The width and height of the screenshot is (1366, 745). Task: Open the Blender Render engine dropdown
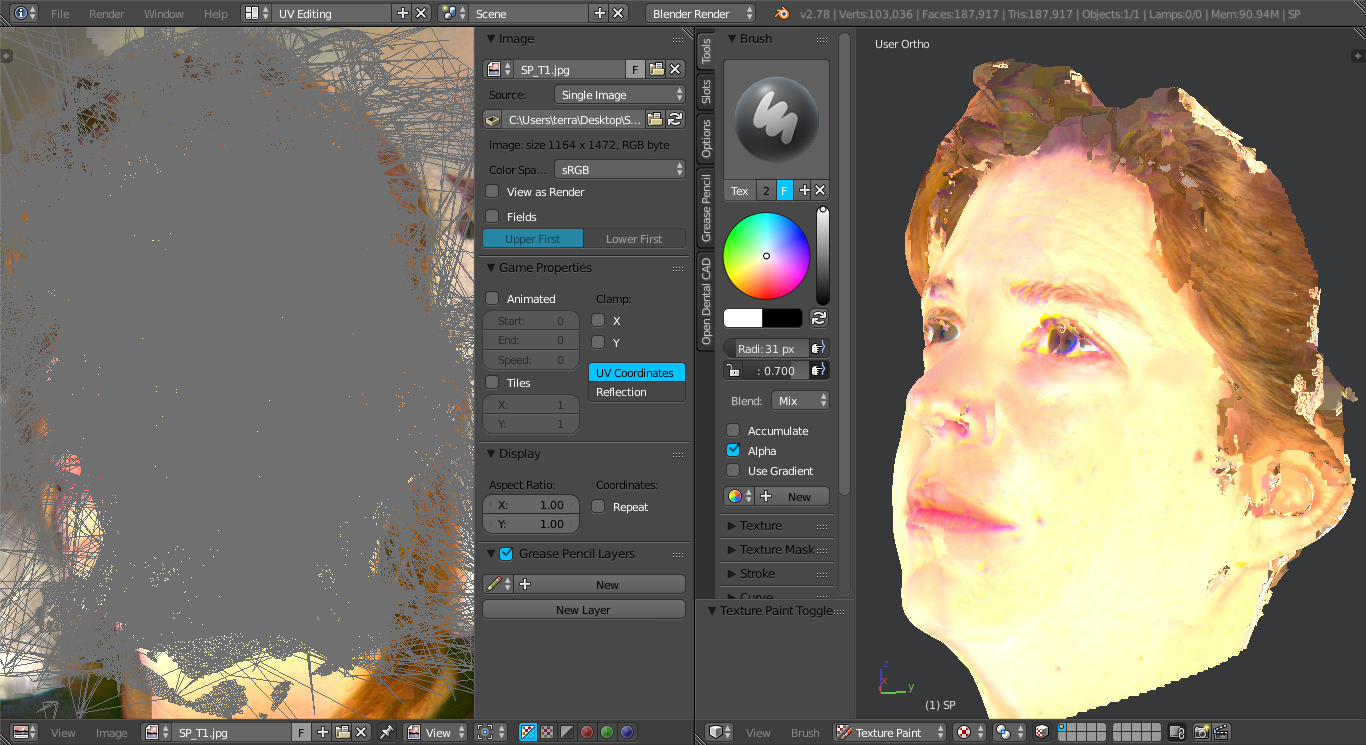tap(702, 14)
